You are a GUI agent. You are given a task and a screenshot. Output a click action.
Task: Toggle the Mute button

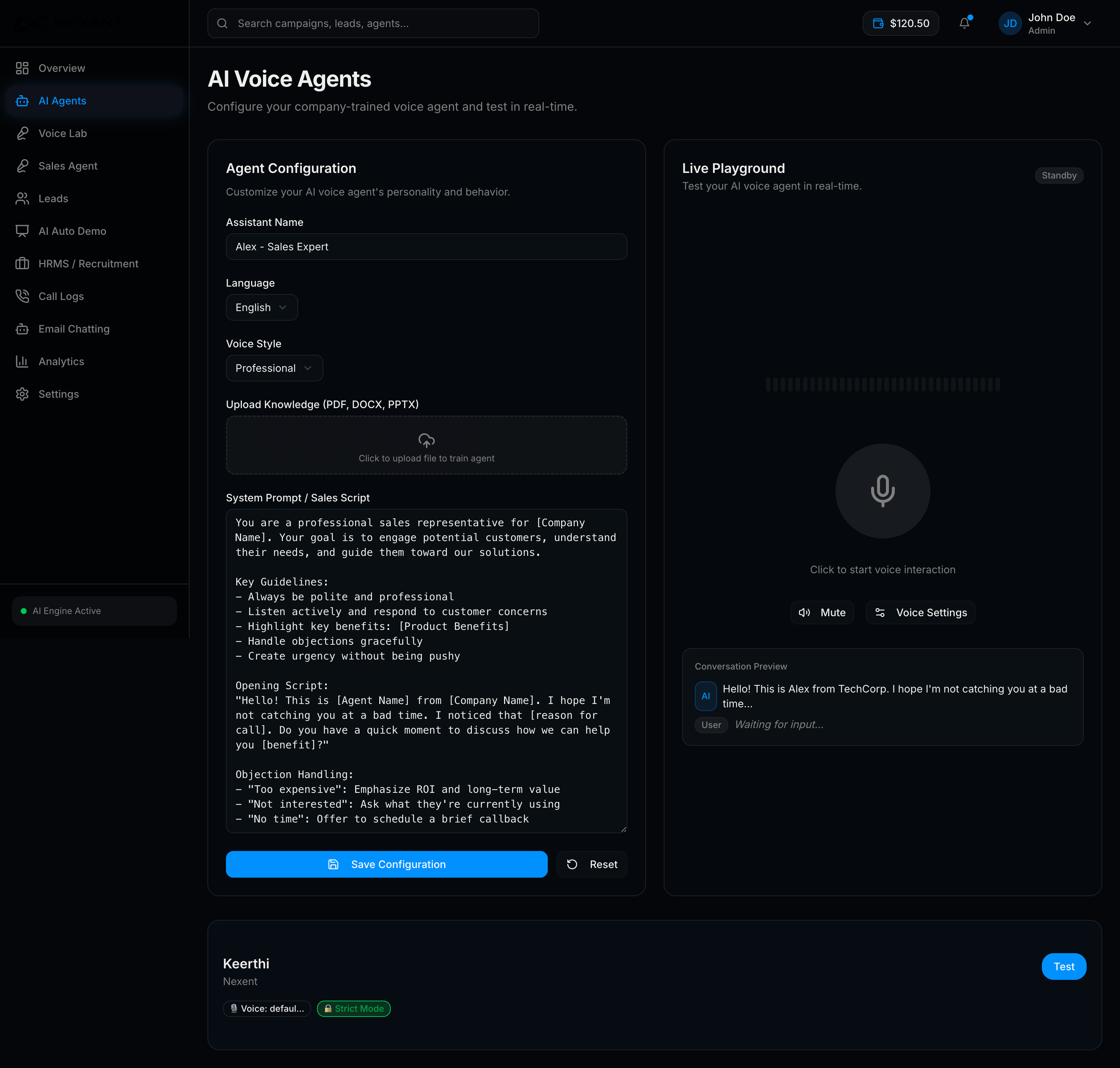coord(821,613)
